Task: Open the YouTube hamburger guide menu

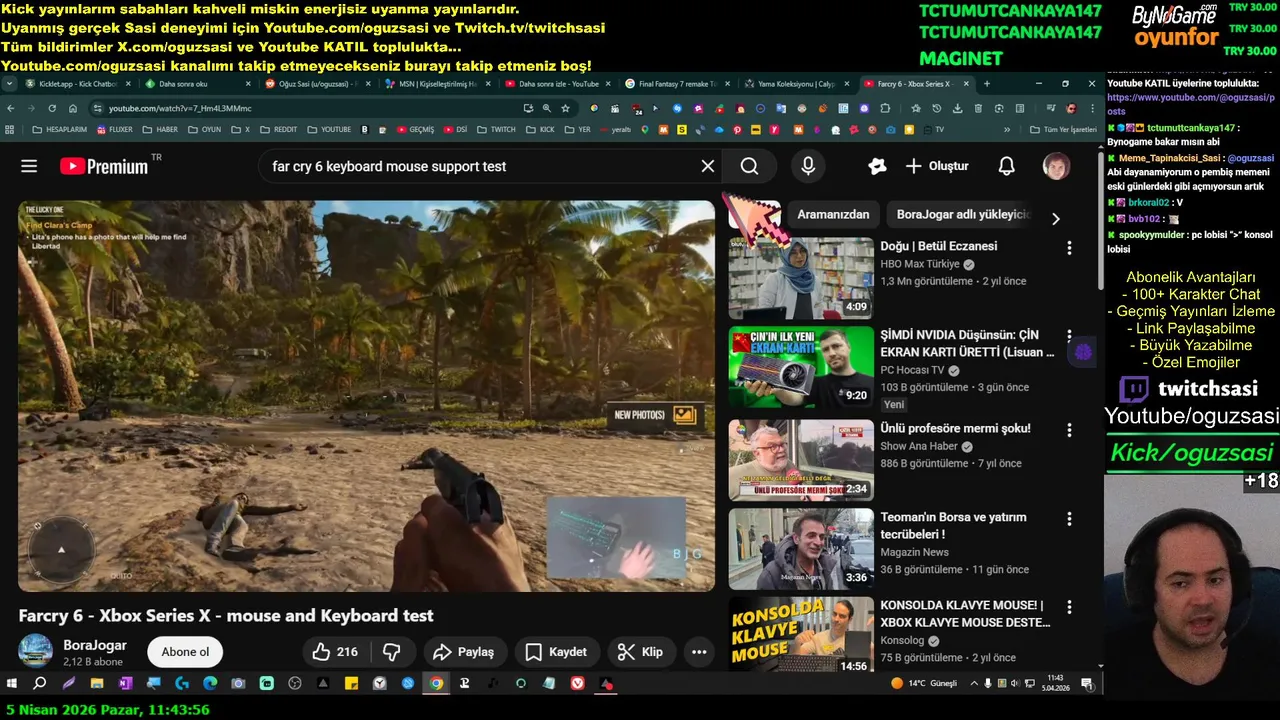Action: (x=29, y=166)
